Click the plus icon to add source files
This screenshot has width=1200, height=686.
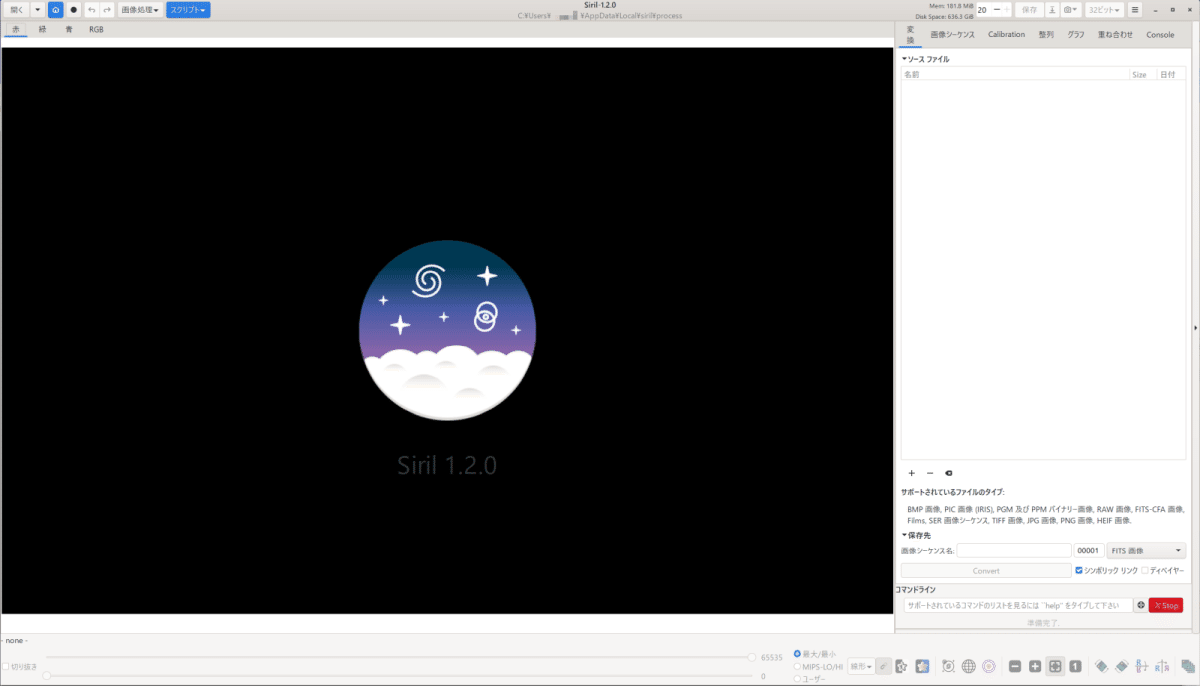[x=911, y=473]
